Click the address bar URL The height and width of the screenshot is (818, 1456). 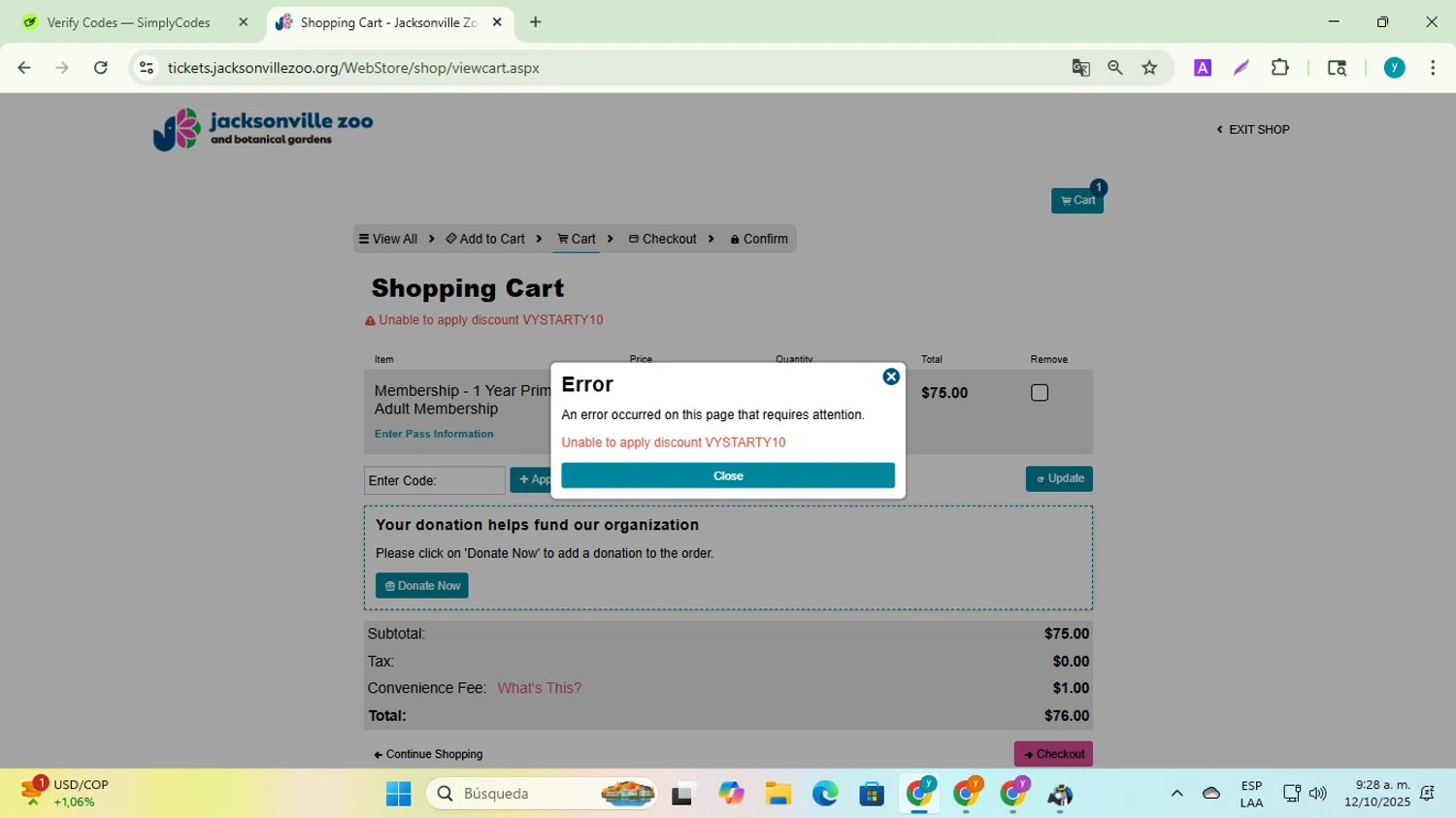click(353, 68)
